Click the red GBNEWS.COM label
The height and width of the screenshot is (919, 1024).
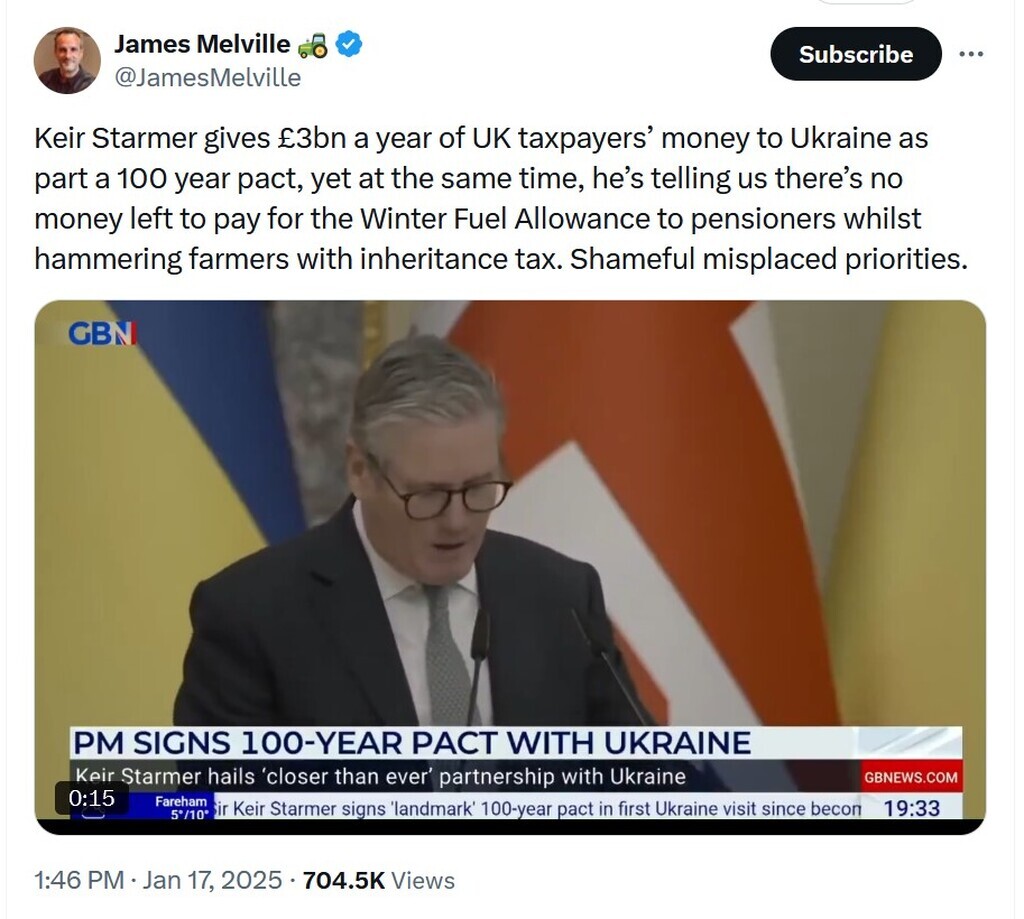pos(910,776)
